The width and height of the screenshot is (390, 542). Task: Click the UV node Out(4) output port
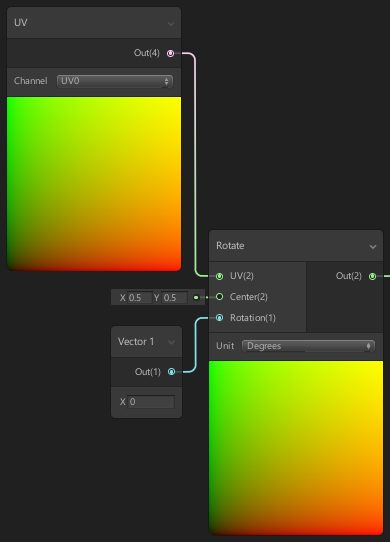point(170,53)
